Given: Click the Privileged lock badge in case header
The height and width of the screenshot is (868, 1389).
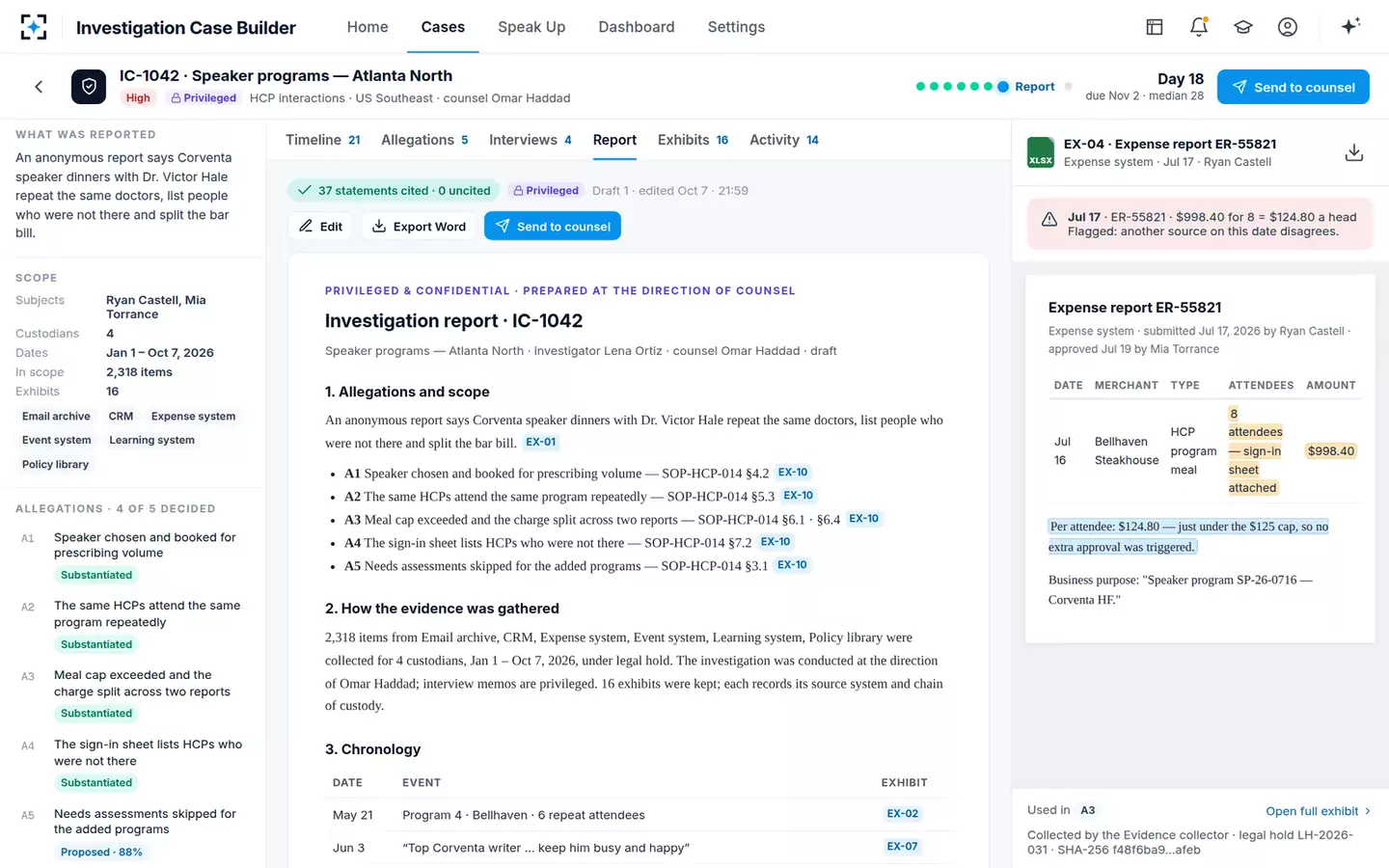Looking at the screenshot, I should [204, 97].
